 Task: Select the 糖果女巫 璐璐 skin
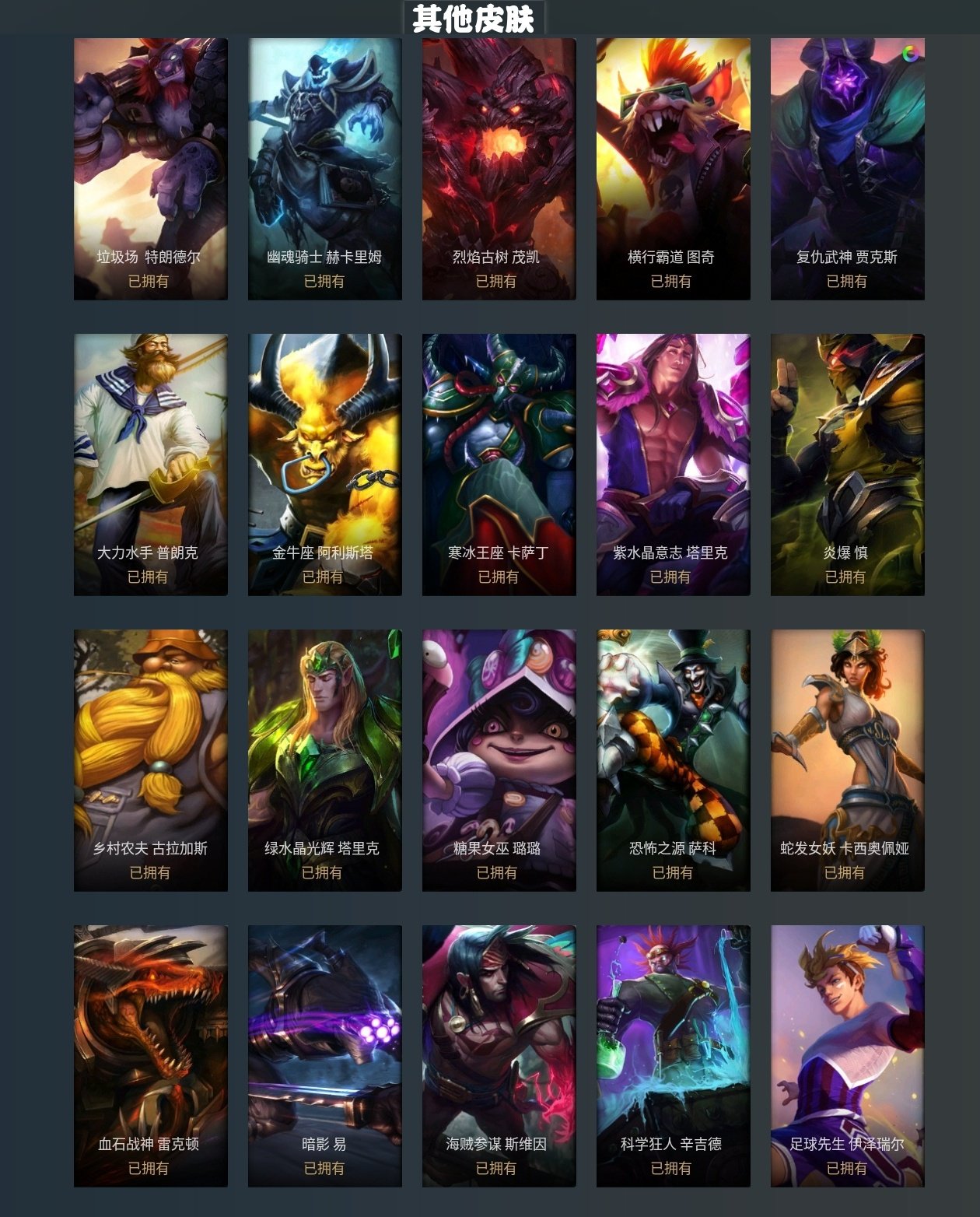[x=499, y=760]
